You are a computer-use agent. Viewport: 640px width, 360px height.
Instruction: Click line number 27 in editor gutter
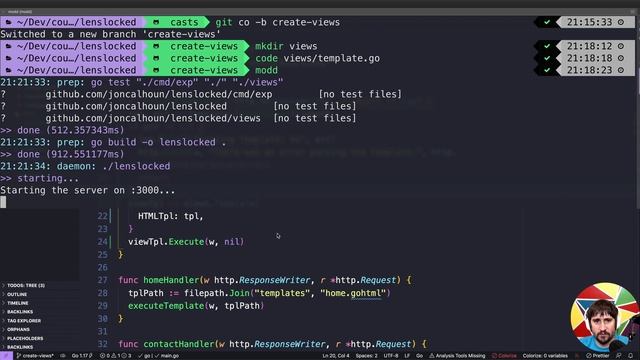tap(102, 280)
